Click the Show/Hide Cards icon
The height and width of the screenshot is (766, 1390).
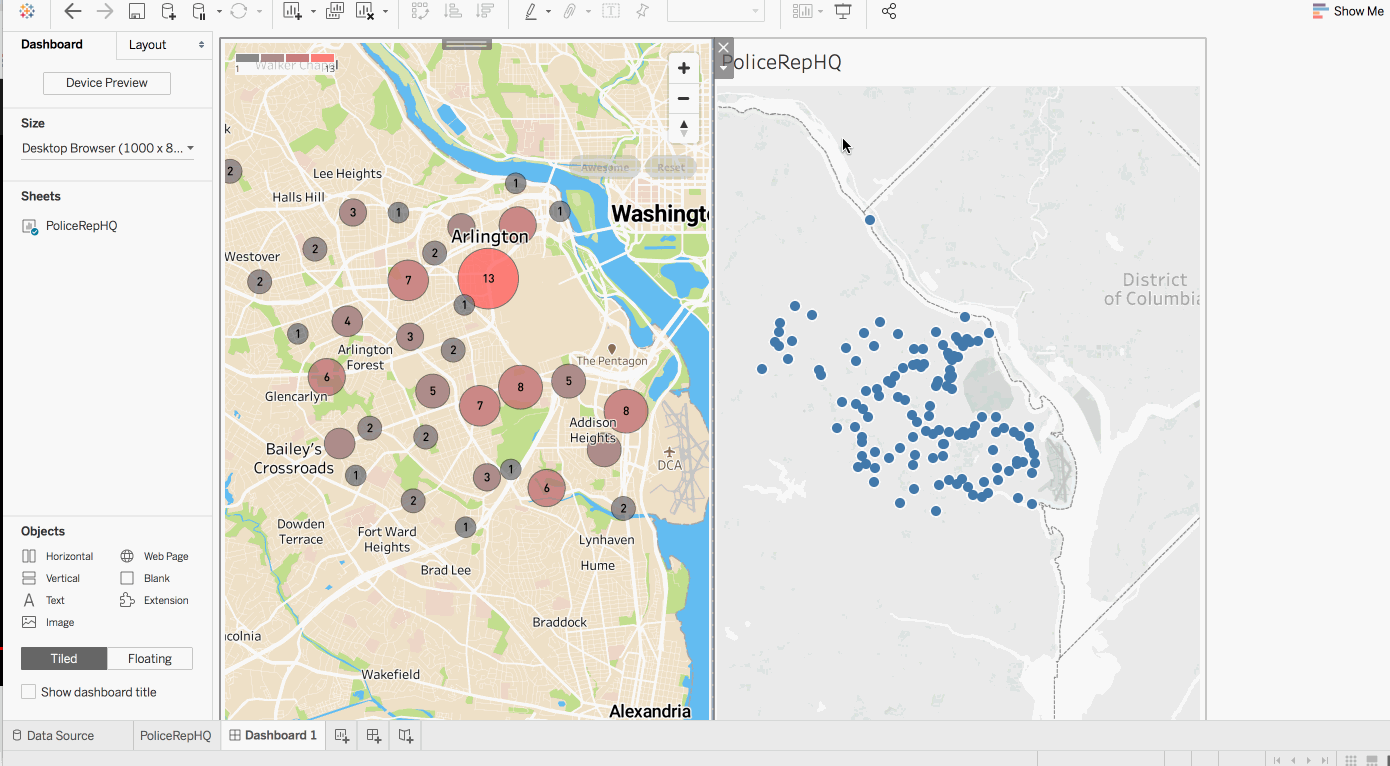802,11
